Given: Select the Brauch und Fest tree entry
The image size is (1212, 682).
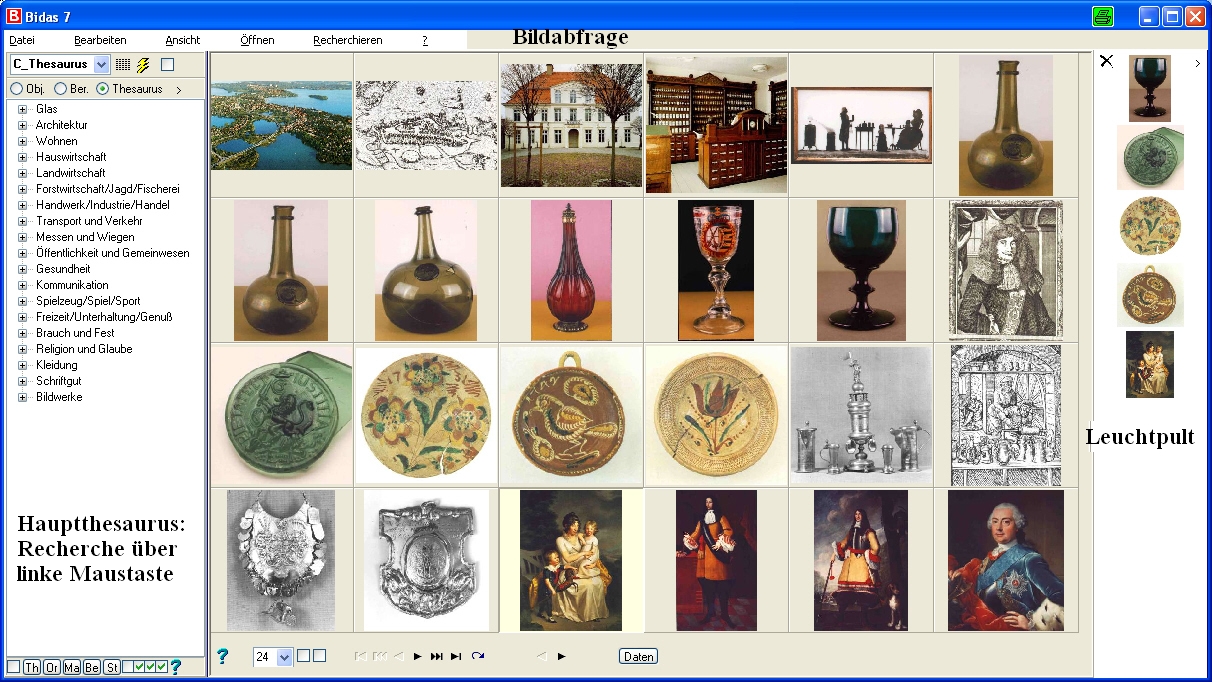Looking at the screenshot, I should click(75, 333).
